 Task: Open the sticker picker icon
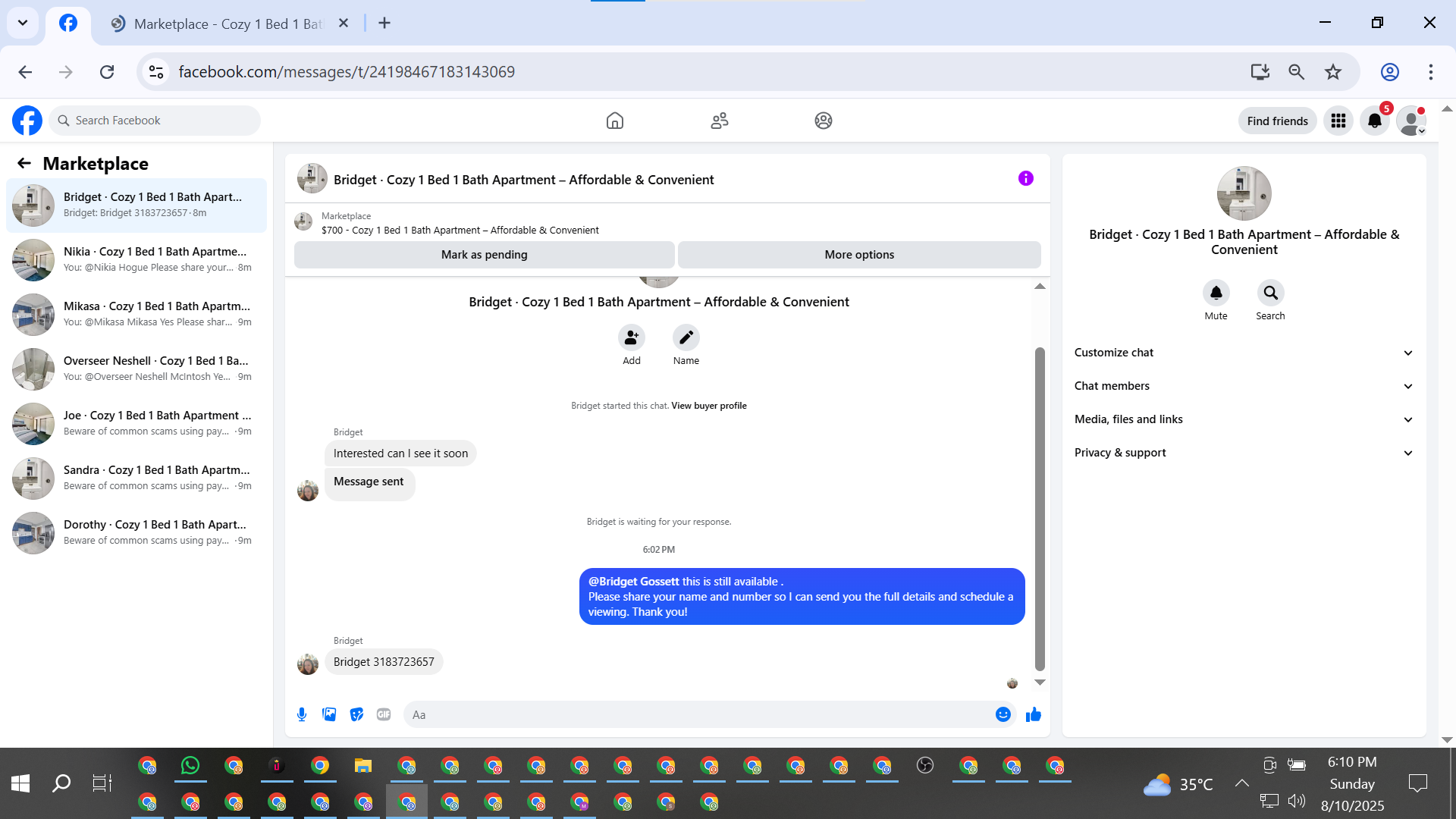pos(356,714)
